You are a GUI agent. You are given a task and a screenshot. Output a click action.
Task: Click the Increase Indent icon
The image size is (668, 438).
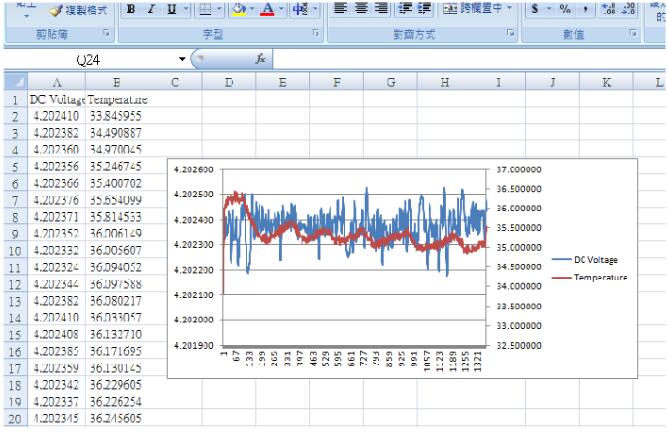(x=424, y=8)
